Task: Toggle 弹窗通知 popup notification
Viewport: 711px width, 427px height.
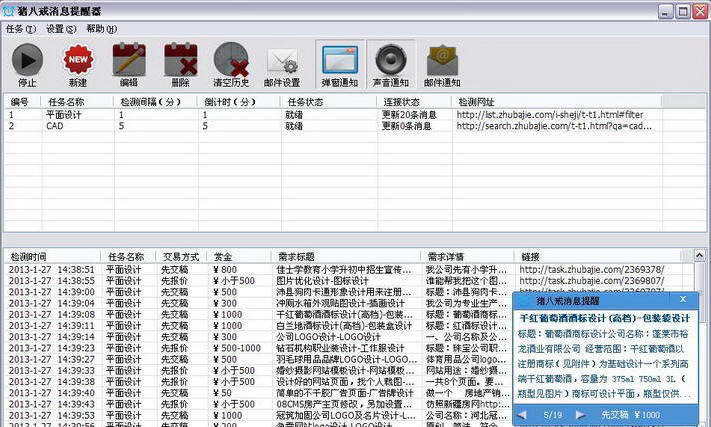Action: (340, 64)
